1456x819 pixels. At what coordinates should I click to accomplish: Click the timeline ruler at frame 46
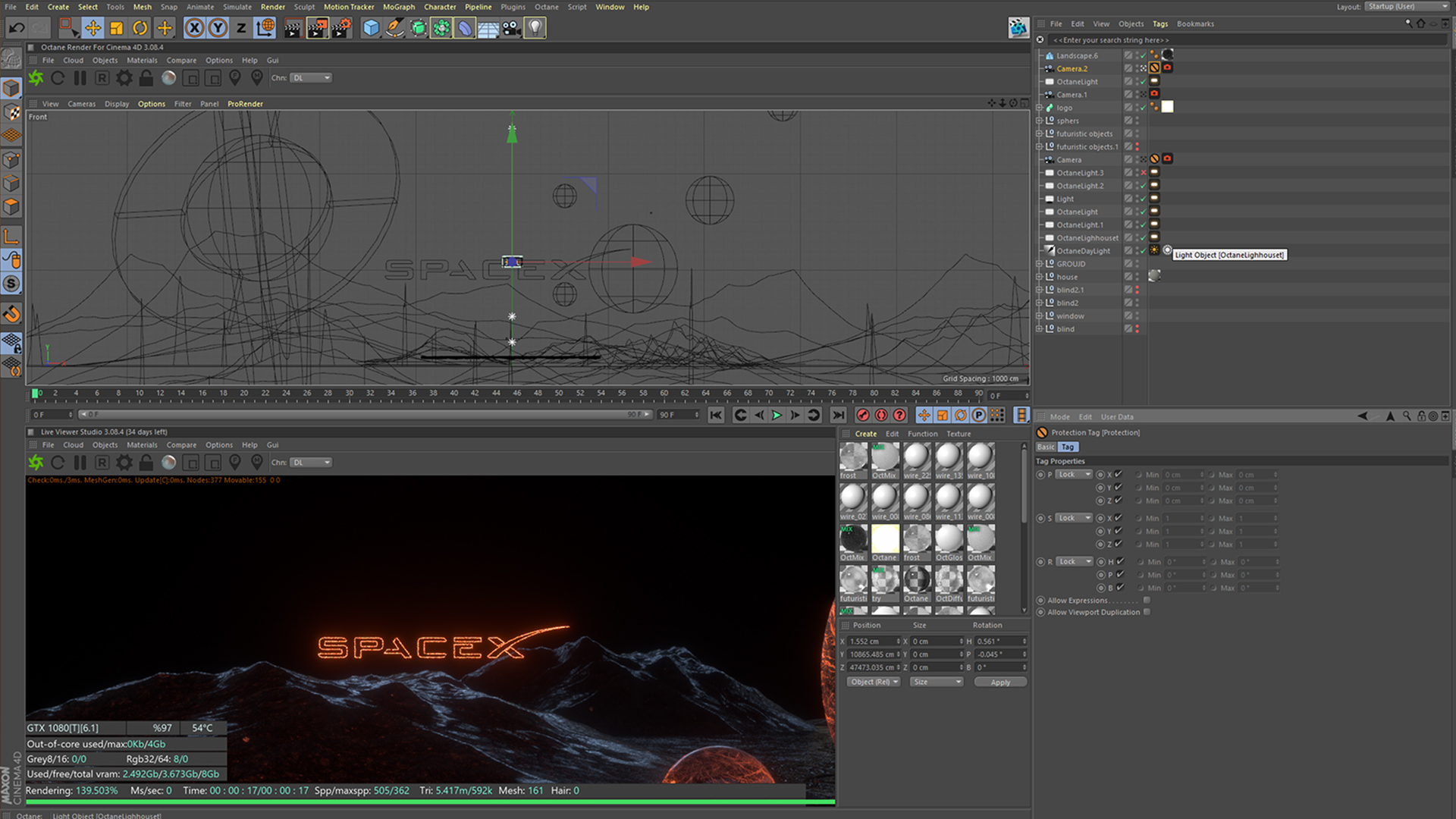pyautogui.click(x=517, y=394)
